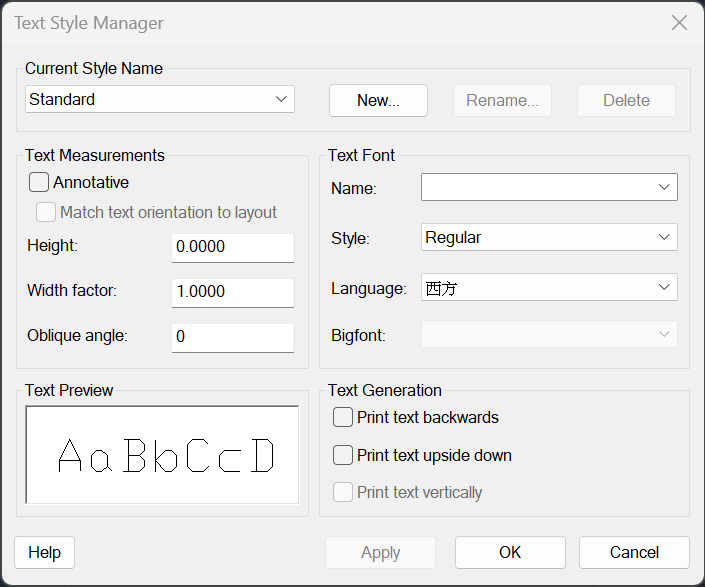Enable the Annotative checkbox
This screenshot has width=705, height=587.
pos(39,182)
